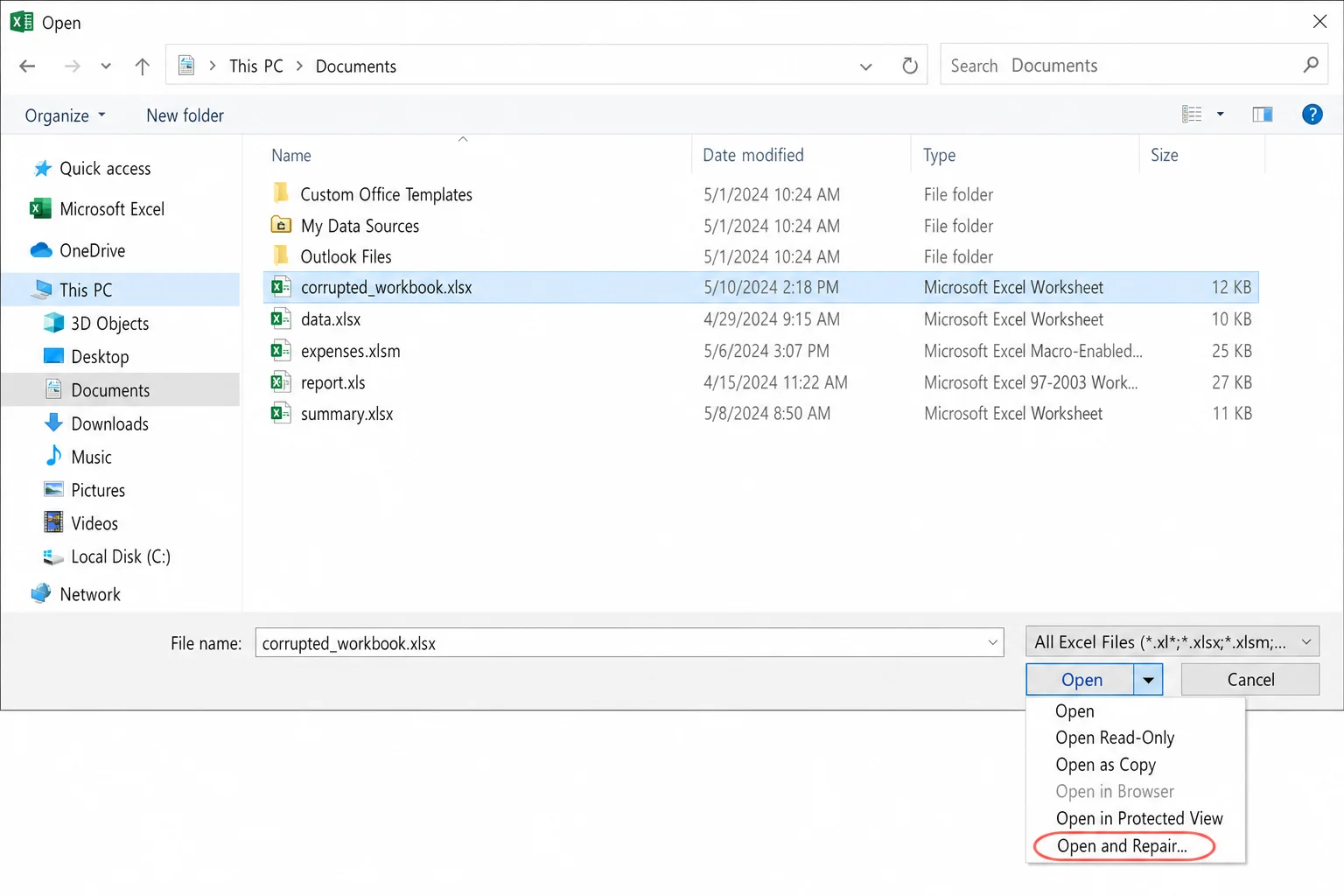Select Quick access in the navigation pane

pyautogui.click(x=105, y=169)
